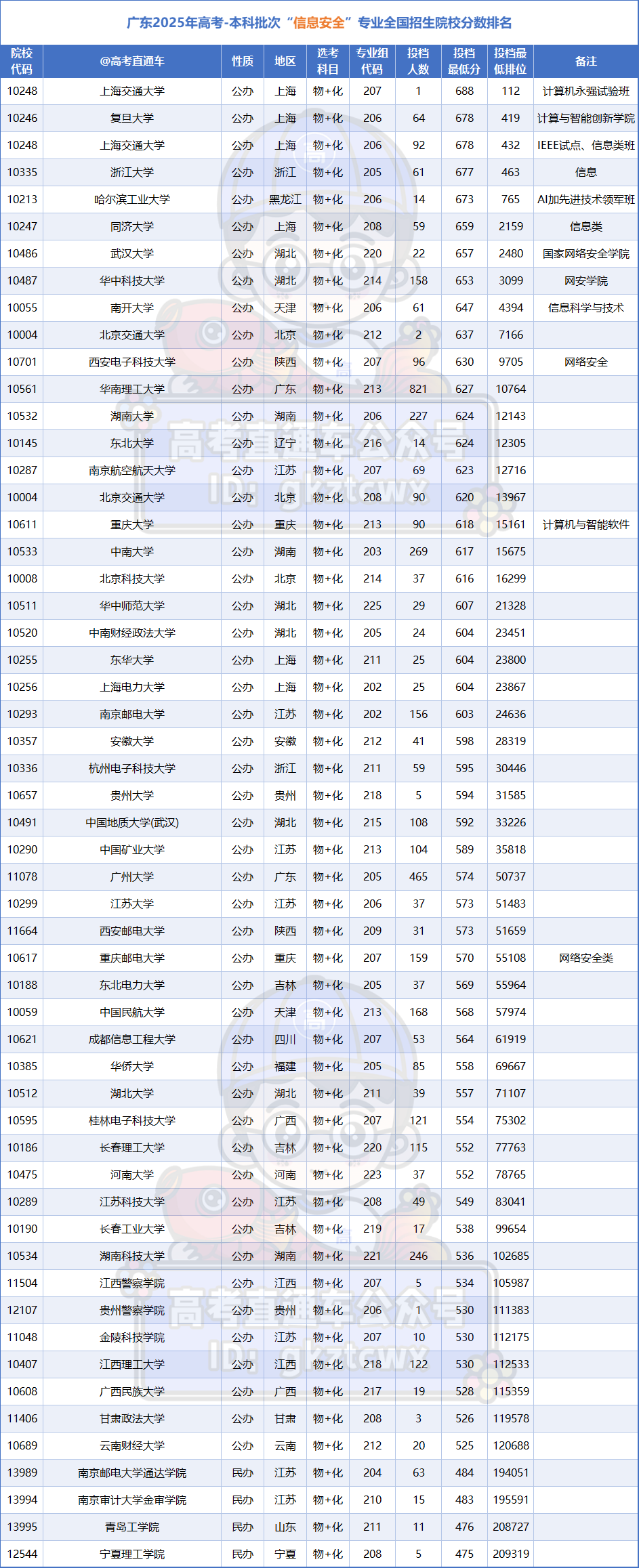Image resolution: width=639 pixels, height=1568 pixels.
Task: Click the 国家网络安全学院 remark
Action: pyautogui.click(x=586, y=253)
